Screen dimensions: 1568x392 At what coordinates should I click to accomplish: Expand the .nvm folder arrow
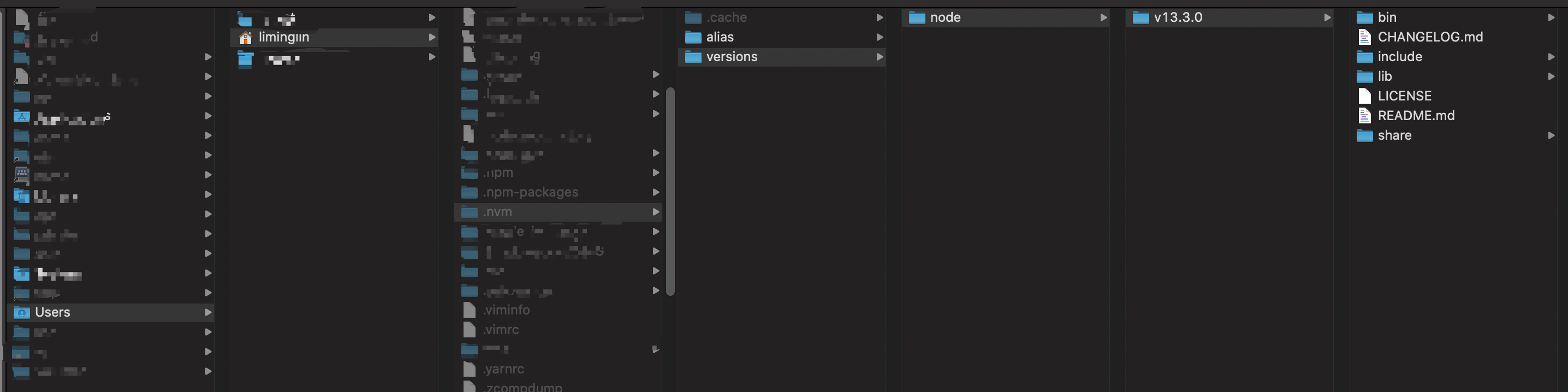click(x=656, y=212)
